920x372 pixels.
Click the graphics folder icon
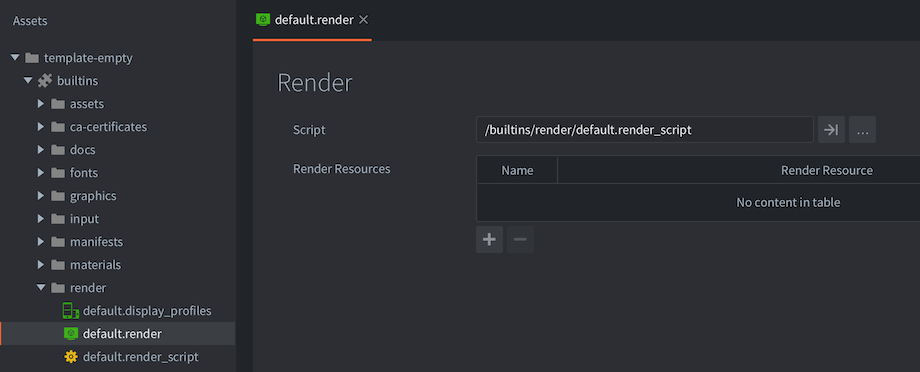(x=58, y=195)
